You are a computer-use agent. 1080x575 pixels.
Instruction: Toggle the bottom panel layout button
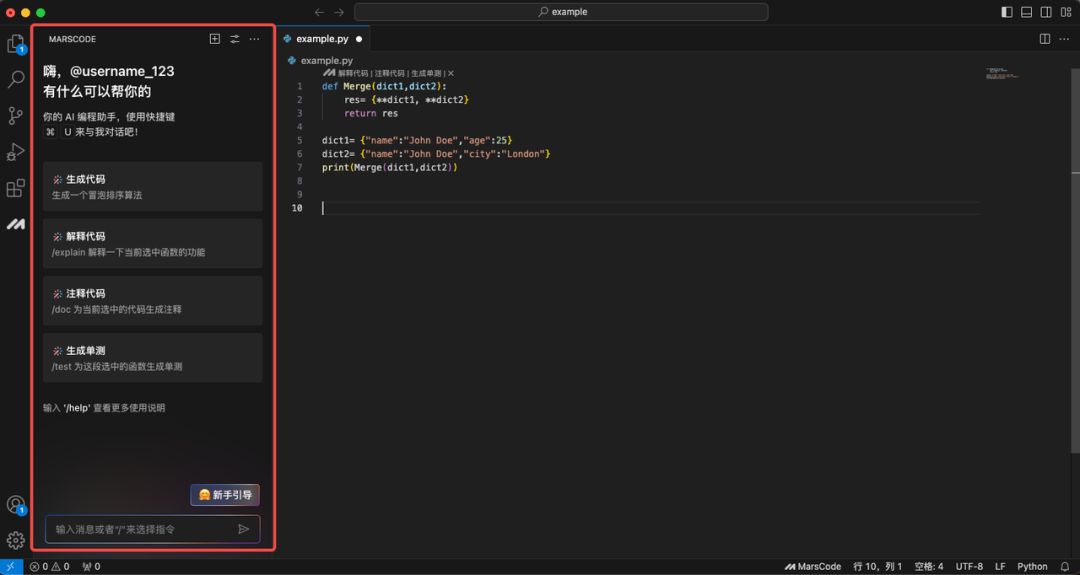click(x=1026, y=12)
